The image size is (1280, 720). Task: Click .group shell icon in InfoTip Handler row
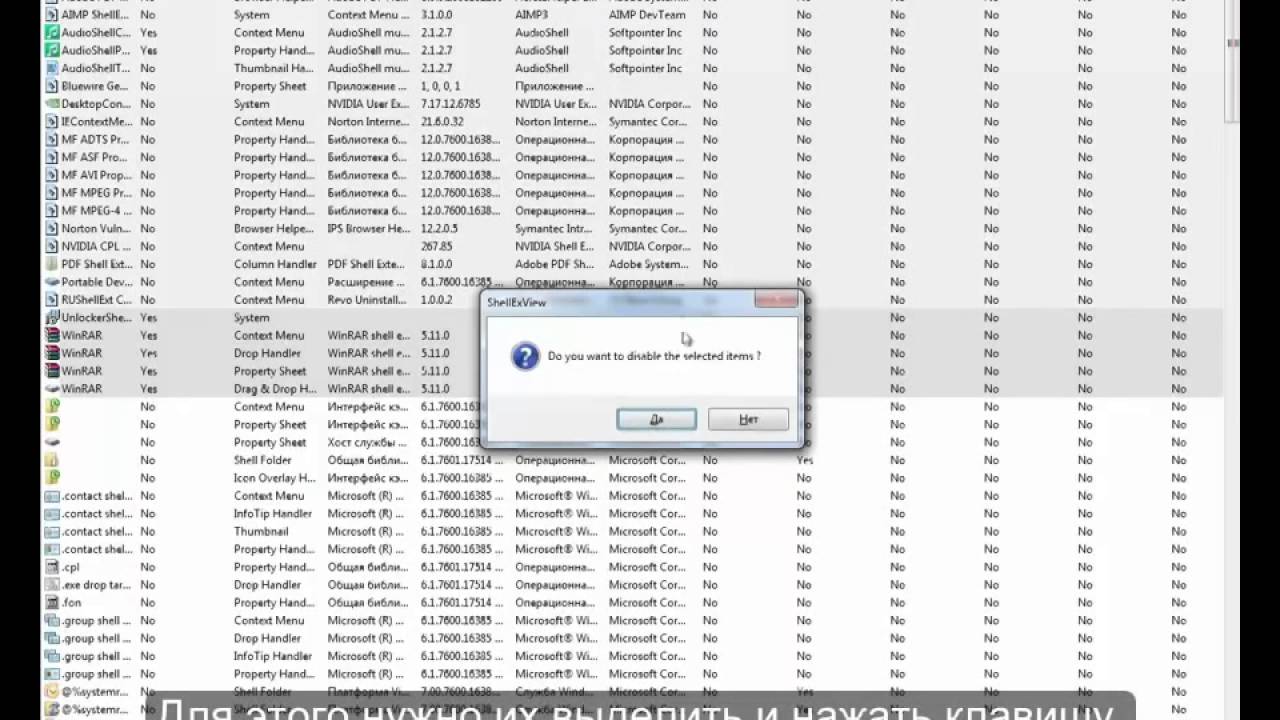point(52,657)
